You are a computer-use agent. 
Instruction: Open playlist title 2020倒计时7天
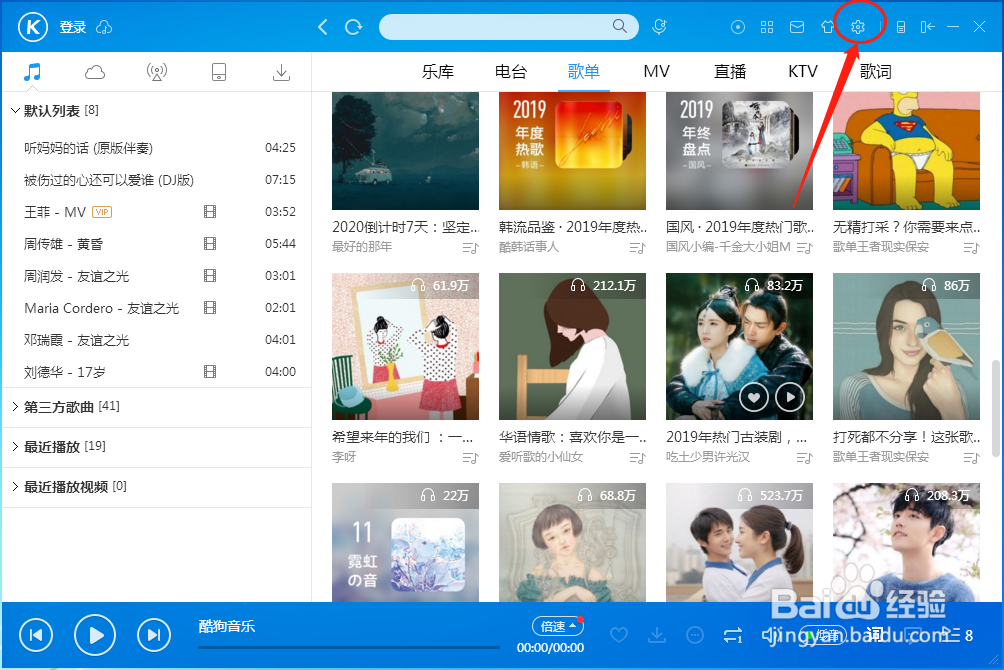tap(405, 227)
